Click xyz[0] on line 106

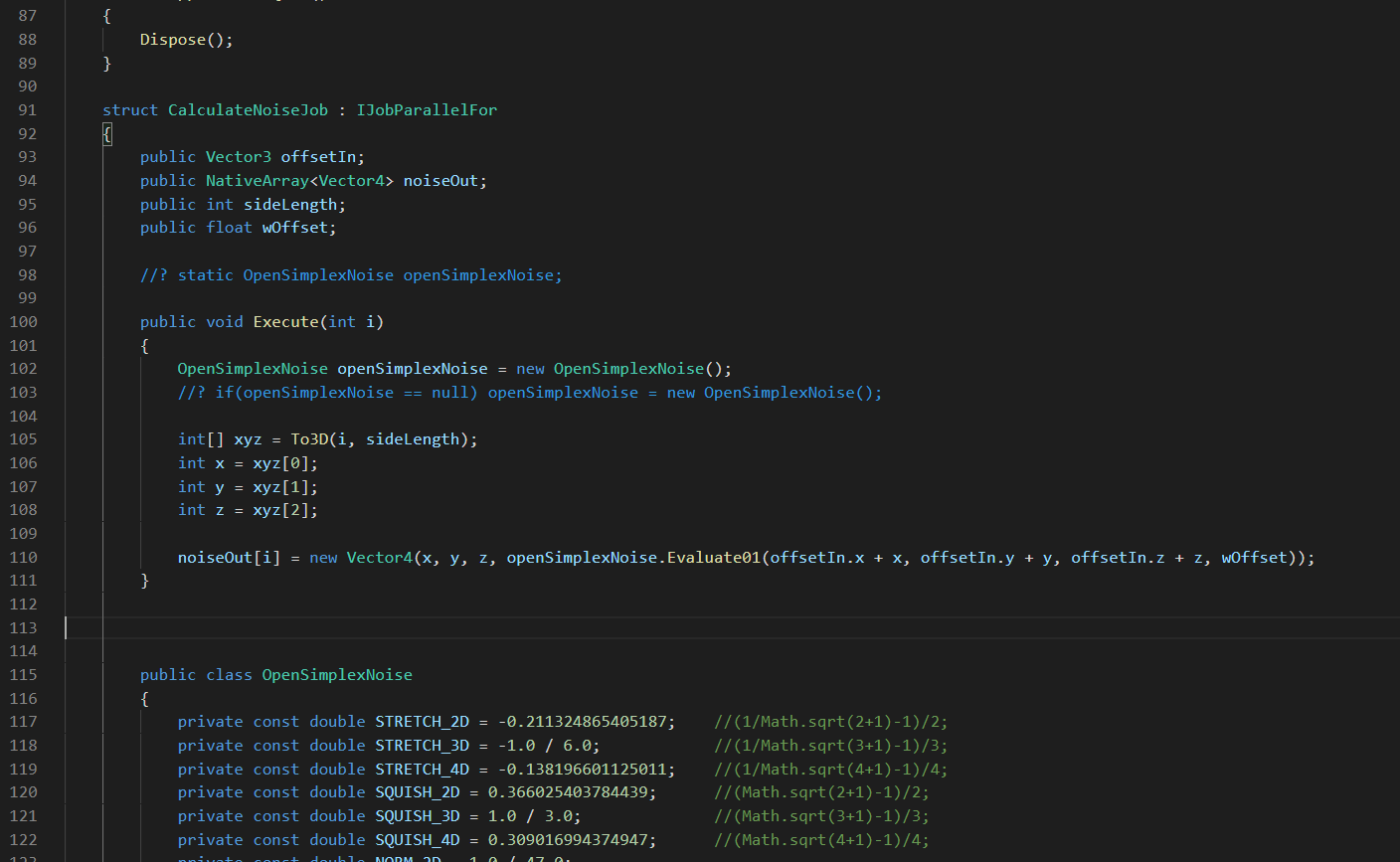[x=281, y=463]
